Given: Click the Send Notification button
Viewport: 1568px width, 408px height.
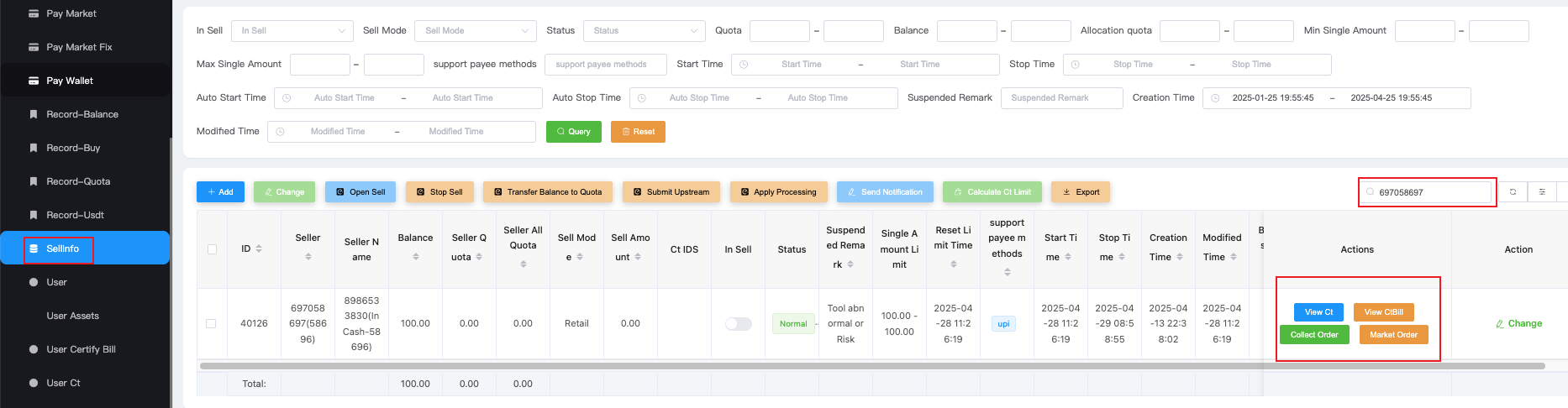Looking at the screenshot, I should [884, 192].
